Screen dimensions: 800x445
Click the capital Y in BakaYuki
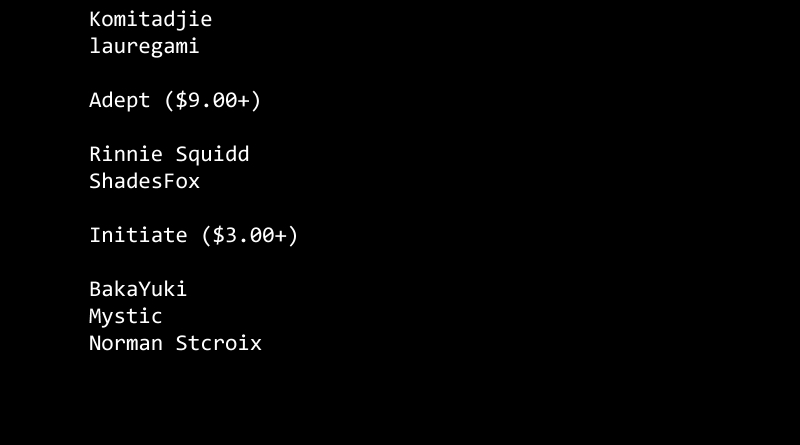coord(144,289)
